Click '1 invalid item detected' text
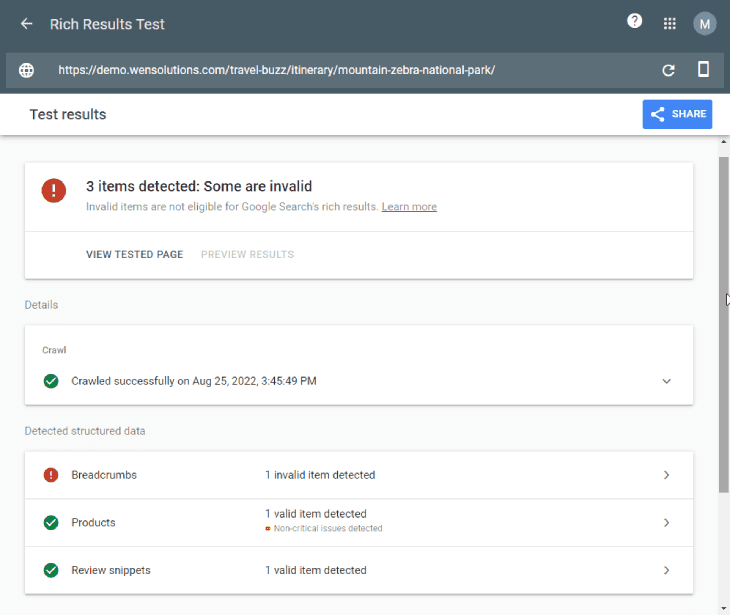The image size is (730, 615). (320, 475)
